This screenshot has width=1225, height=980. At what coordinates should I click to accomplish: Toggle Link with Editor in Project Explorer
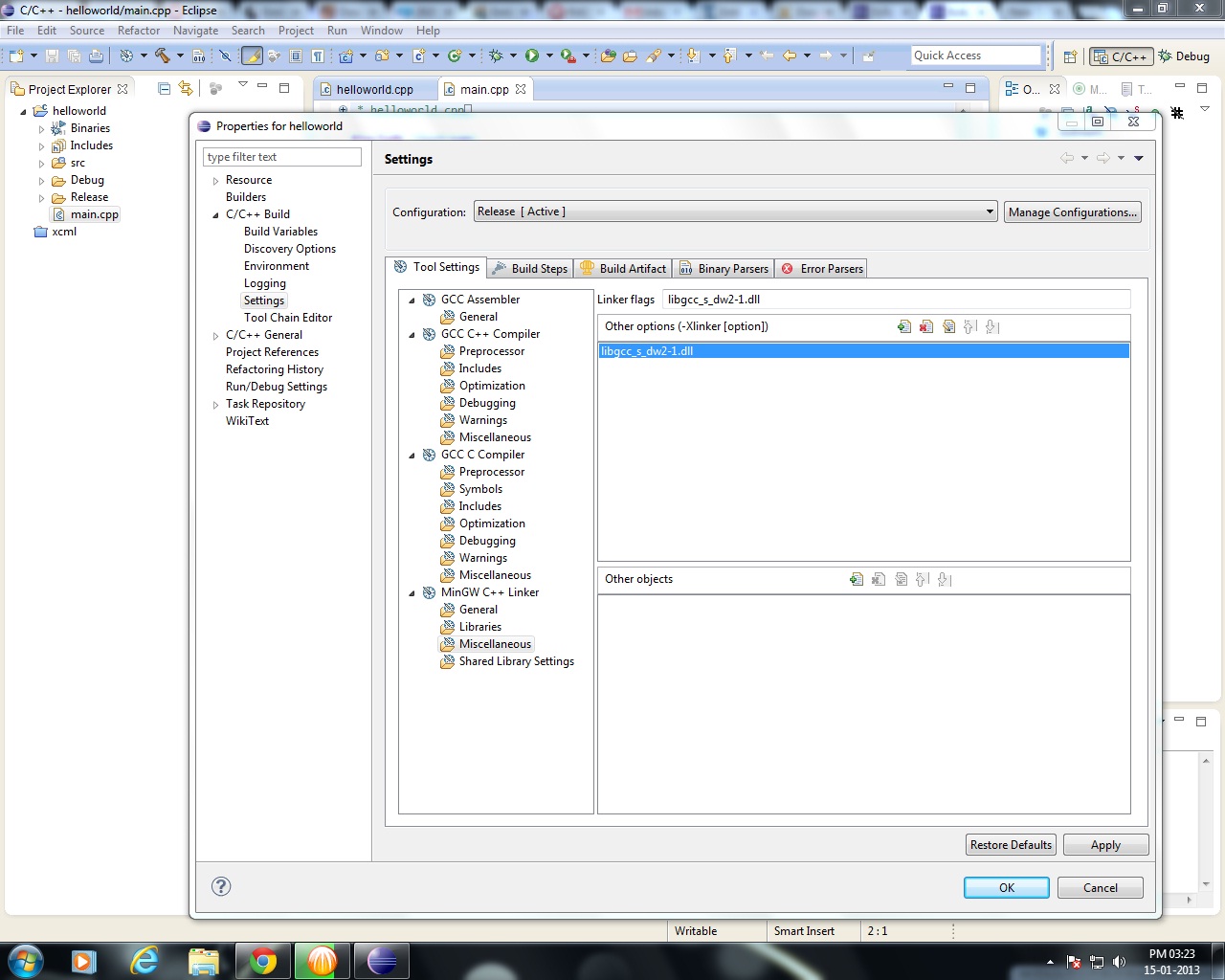[186, 88]
